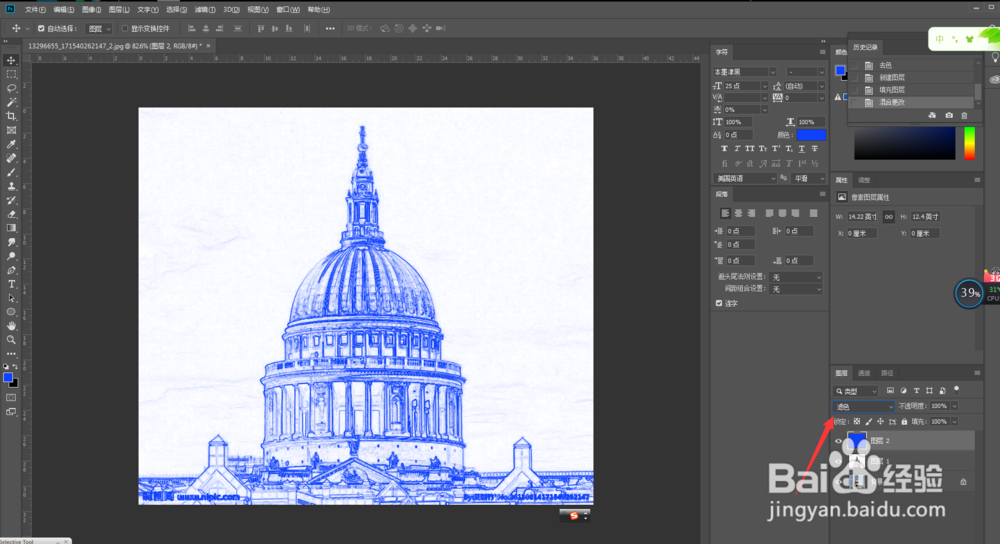Select the Clone Stamp tool
The width and height of the screenshot is (1000, 544).
[x=11, y=186]
